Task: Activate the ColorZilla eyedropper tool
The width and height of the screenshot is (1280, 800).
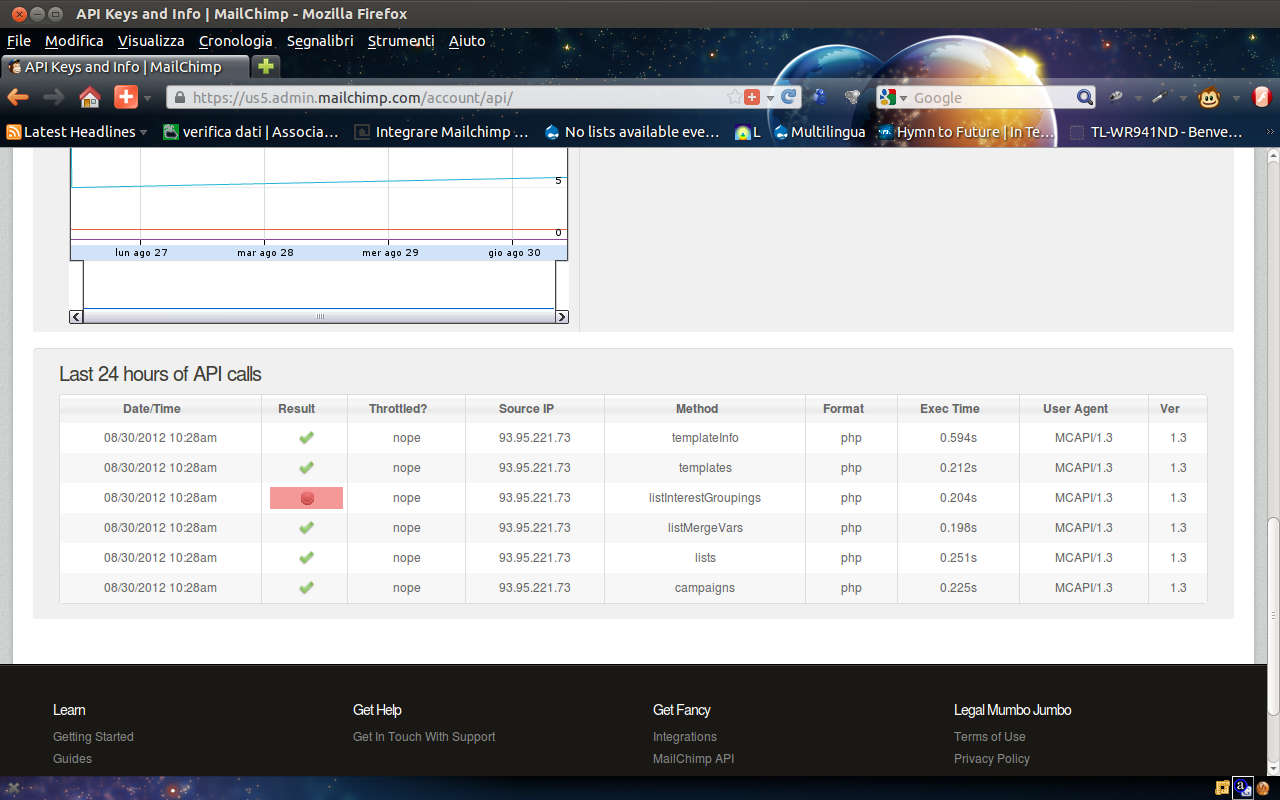Action: pyautogui.click(x=1160, y=96)
